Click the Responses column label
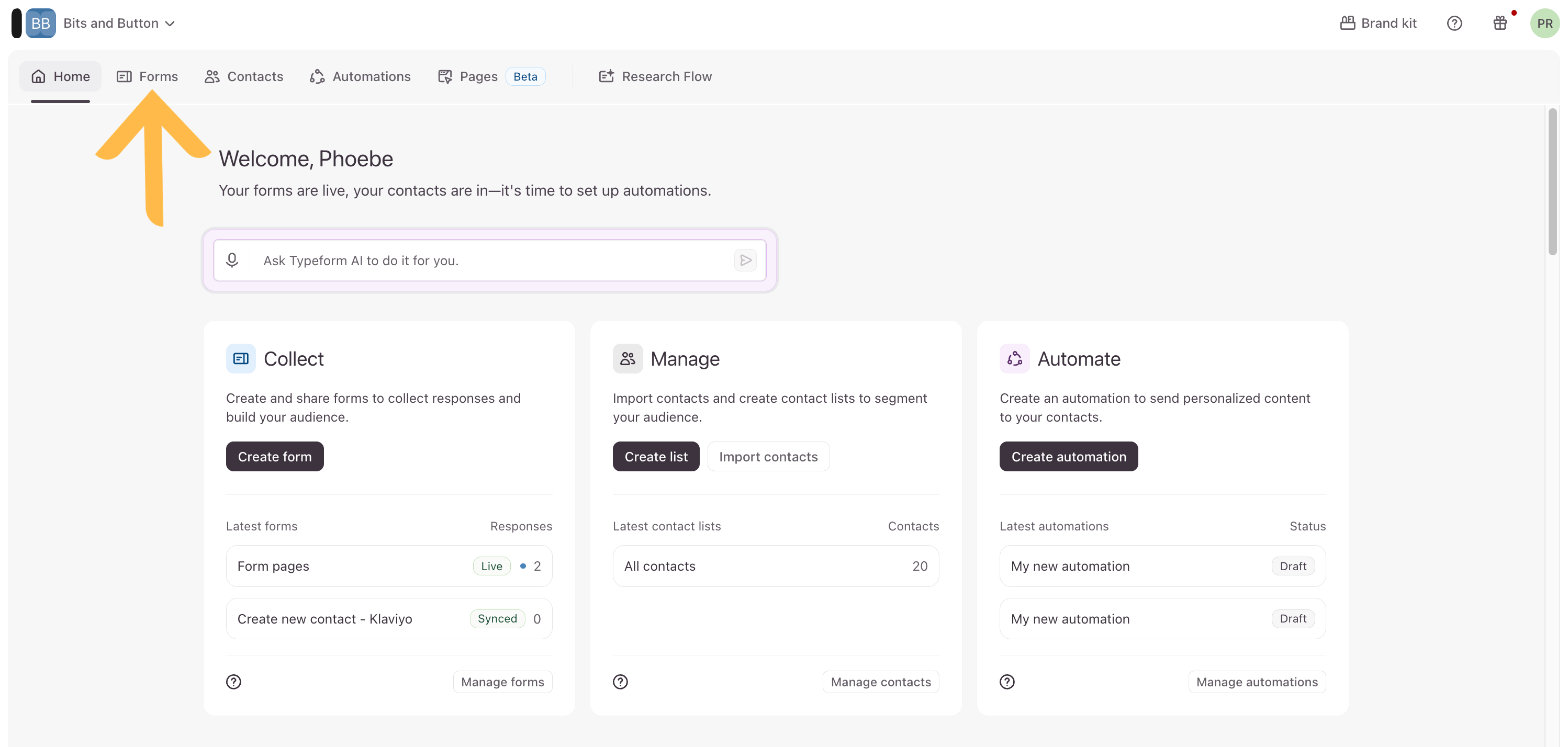 [x=521, y=526]
